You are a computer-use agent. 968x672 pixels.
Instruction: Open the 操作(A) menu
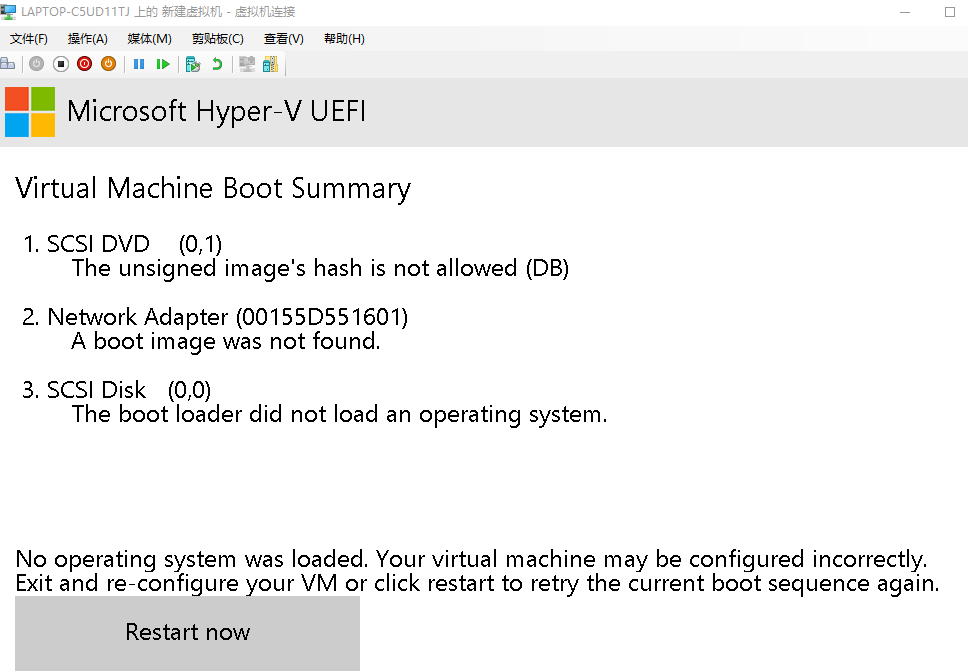[x=87, y=39]
